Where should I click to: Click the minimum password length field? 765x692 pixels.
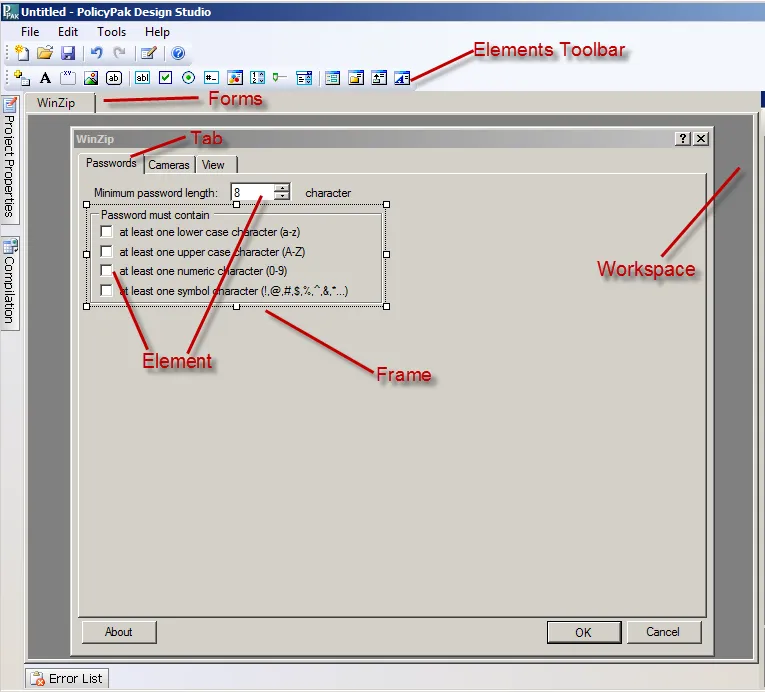pos(253,192)
